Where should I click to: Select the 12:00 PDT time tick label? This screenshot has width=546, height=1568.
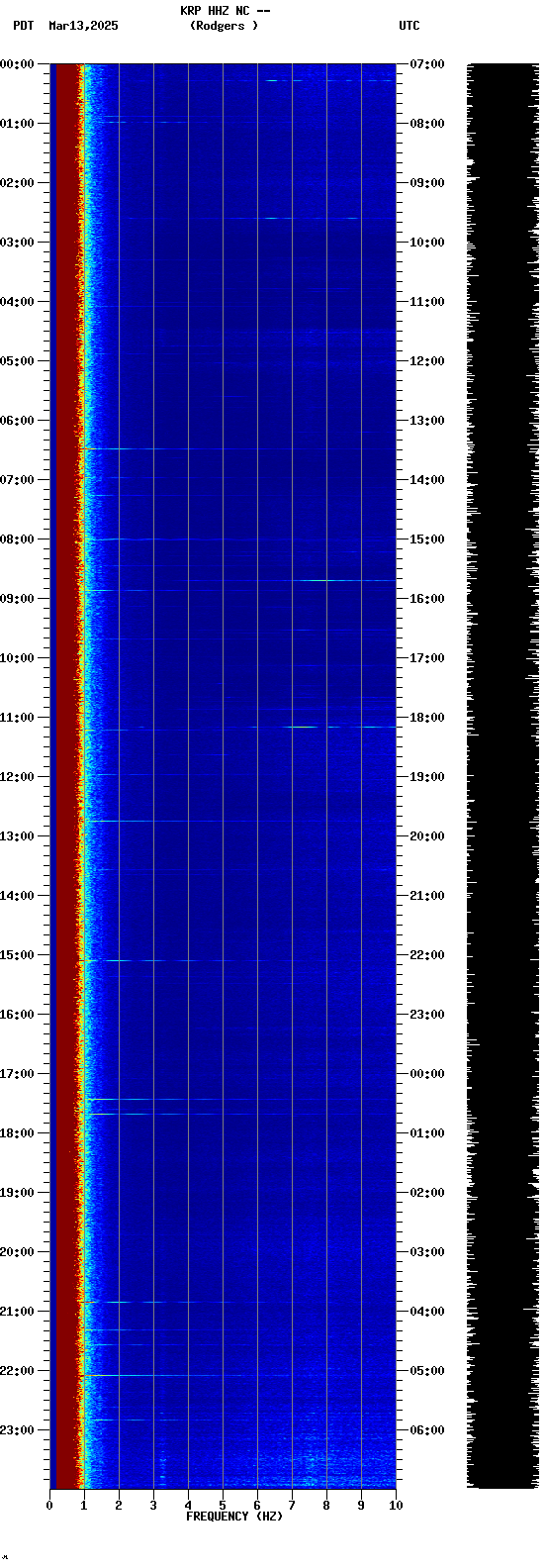pos(17,777)
